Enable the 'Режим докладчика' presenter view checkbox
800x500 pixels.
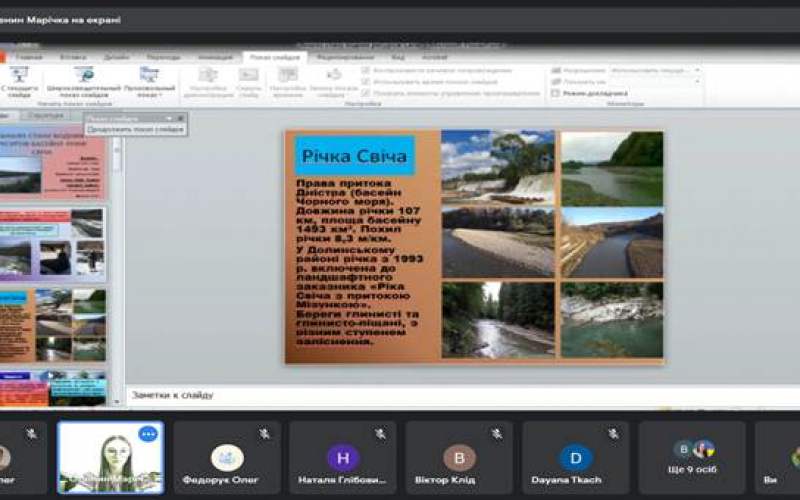click(556, 93)
